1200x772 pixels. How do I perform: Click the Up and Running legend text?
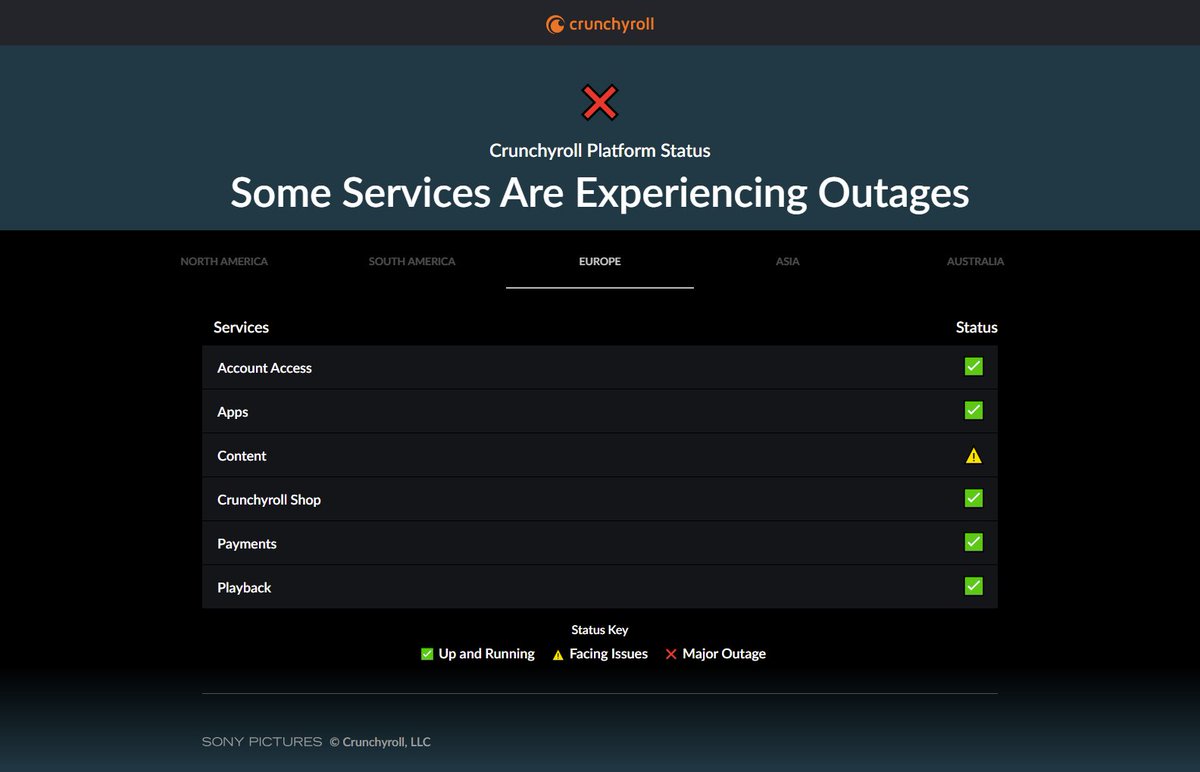[487, 654]
